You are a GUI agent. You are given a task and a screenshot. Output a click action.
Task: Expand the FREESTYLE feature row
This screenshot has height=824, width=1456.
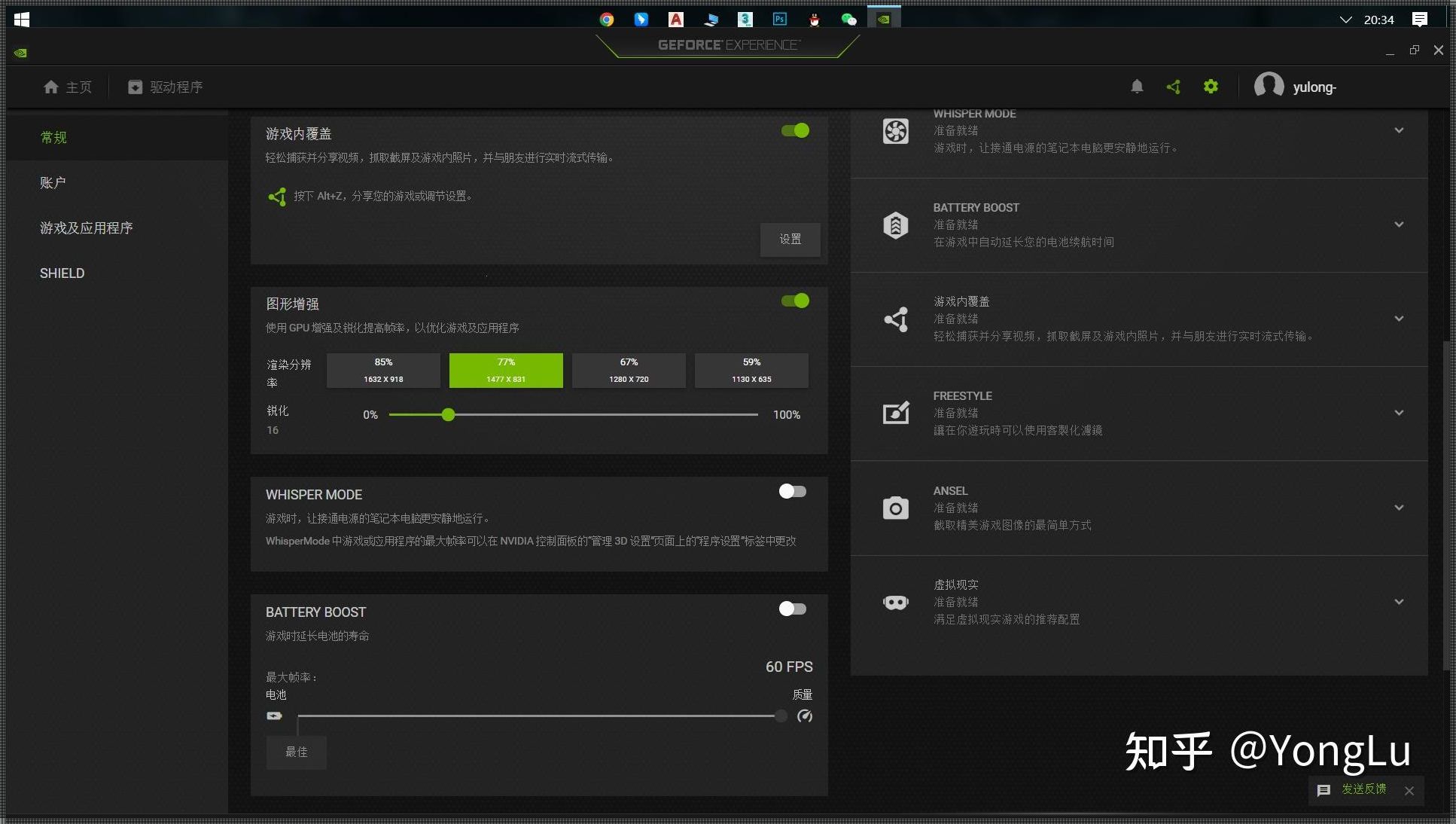pyautogui.click(x=1399, y=413)
